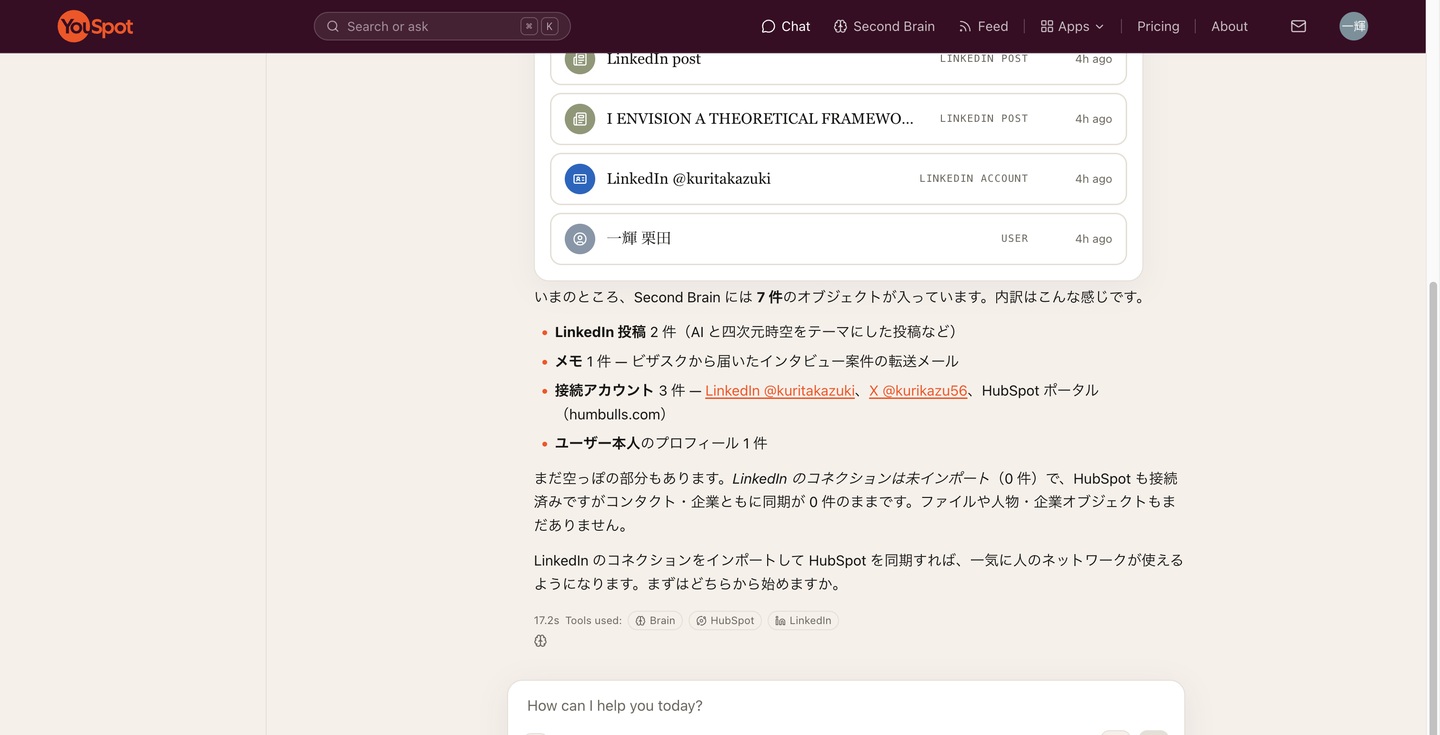Image resolution: width=1440 pixels, height=735 pixels.
Task: Open the 'I ENVISION A THEORETICAL FRAMEWO...' card
Action: (x=838, y=119)
